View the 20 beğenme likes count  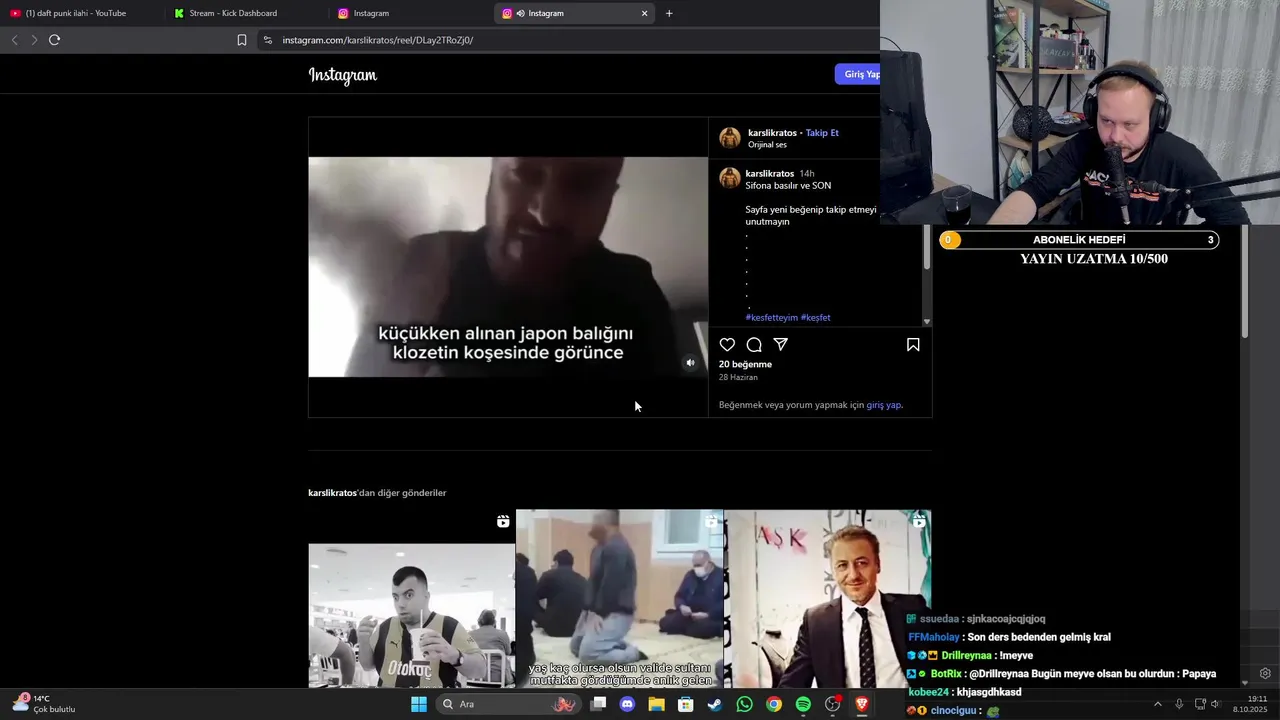pos(745,364)
